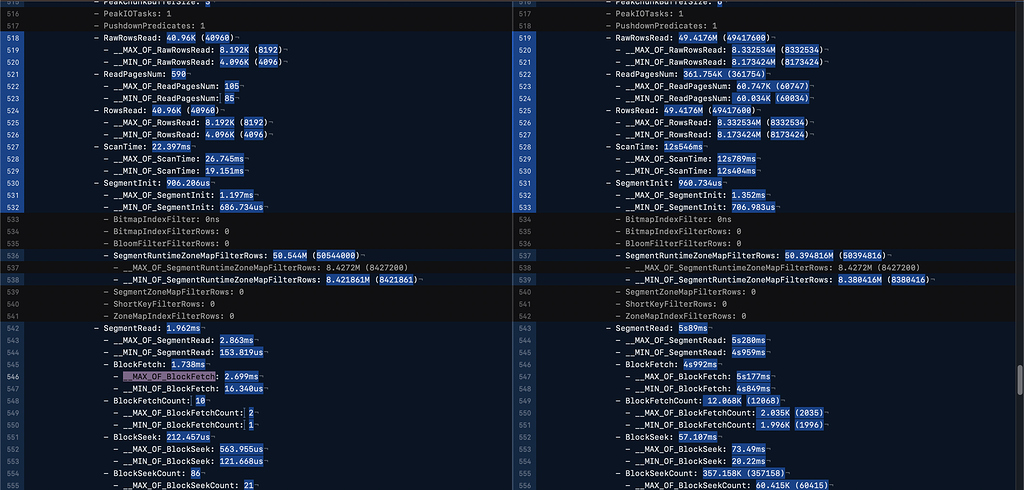The width and height of the screenshot is (1024, 490).
Task: Click __MAX_OF_SegmentRead value 5s280ms
Action: click(x=748, y=340)
